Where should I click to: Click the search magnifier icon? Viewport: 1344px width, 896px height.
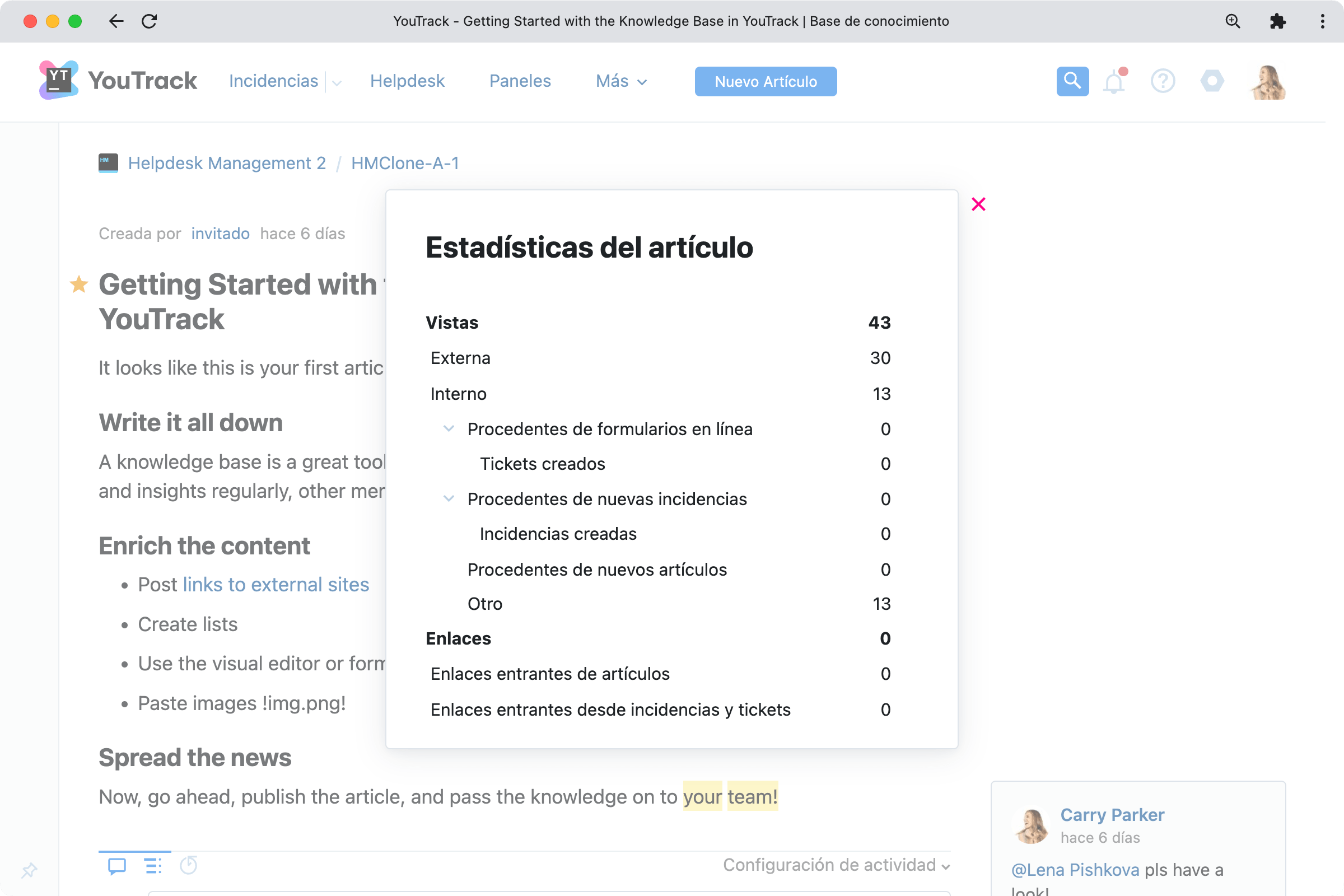(1072, 81)
